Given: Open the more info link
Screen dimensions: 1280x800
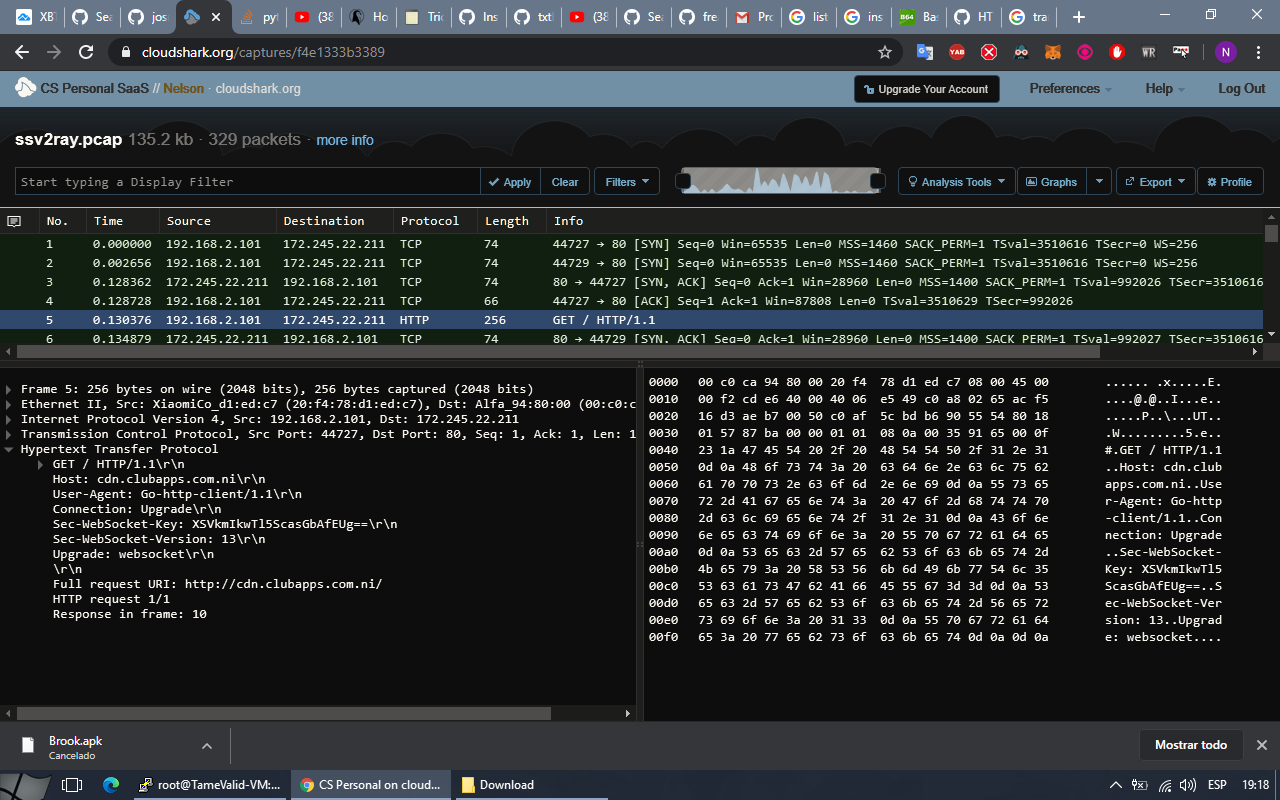Looking at the screenshot, I should (345, 140).
